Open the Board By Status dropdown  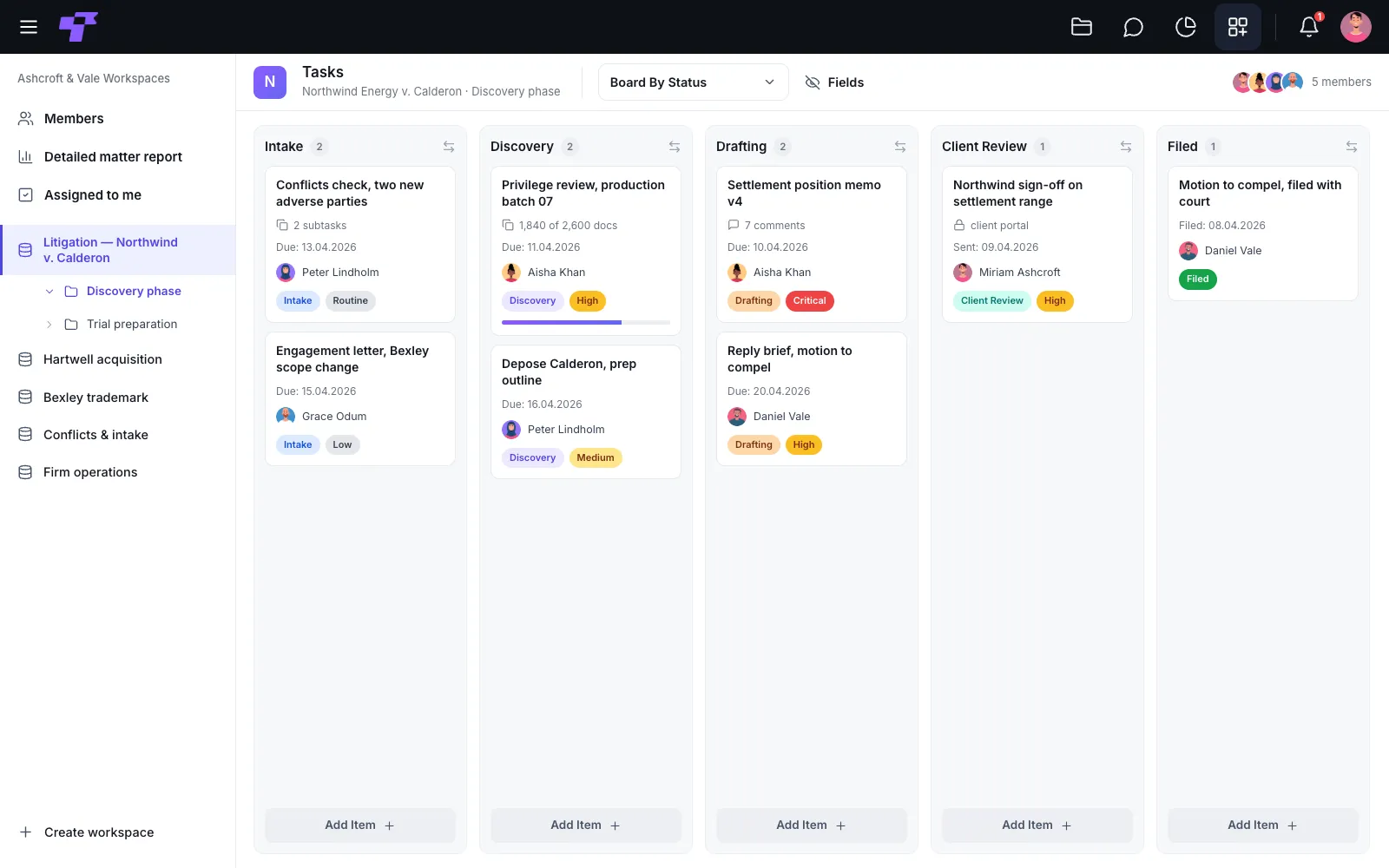(693, 82)
